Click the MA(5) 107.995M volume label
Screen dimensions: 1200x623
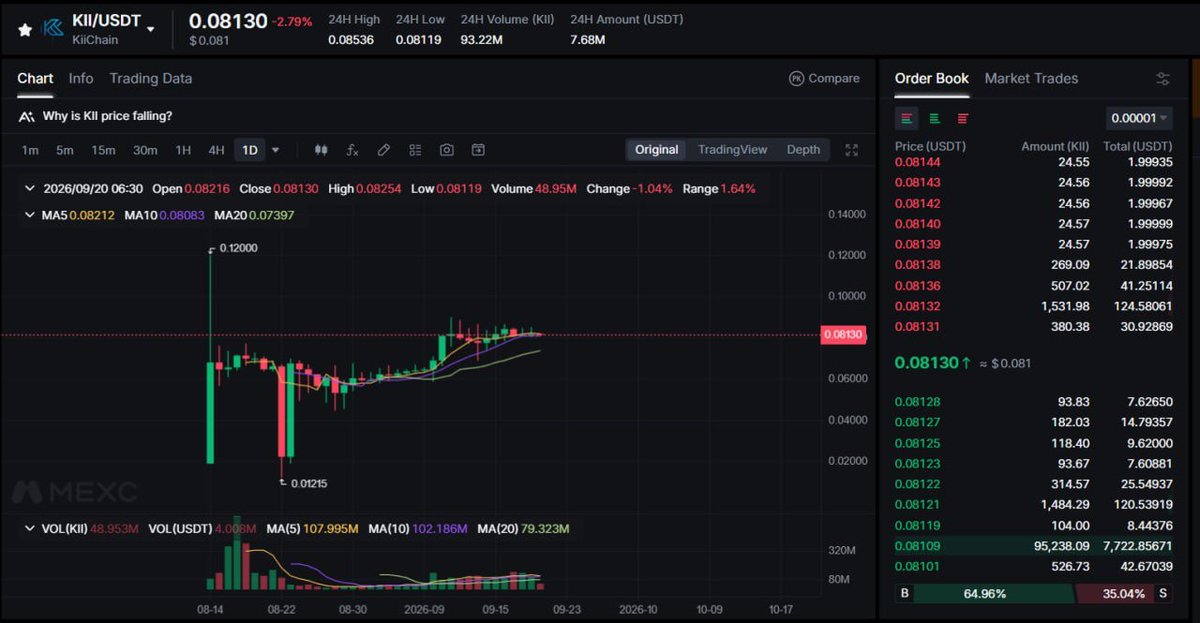[311, 528]
